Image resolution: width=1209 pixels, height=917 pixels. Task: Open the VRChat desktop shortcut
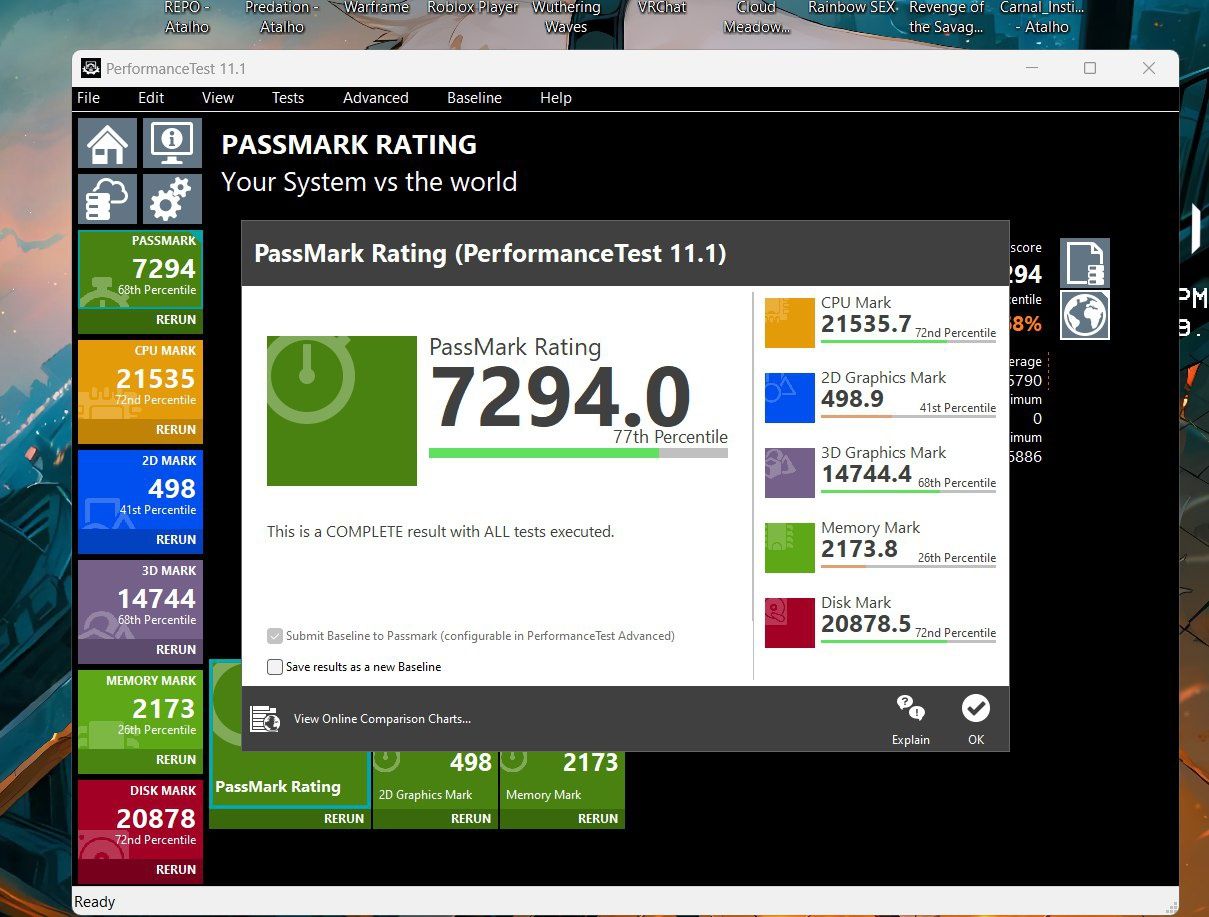pyautogui.click(x=662, y=8)
